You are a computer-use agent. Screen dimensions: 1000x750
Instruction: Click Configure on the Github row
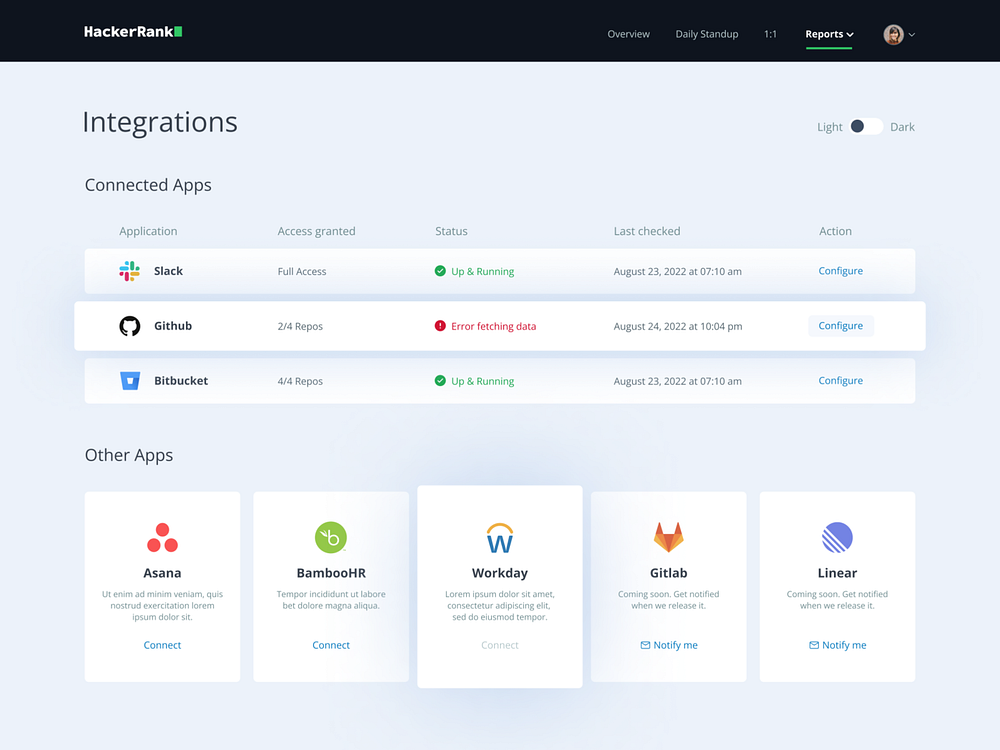(x=840, y=325)
